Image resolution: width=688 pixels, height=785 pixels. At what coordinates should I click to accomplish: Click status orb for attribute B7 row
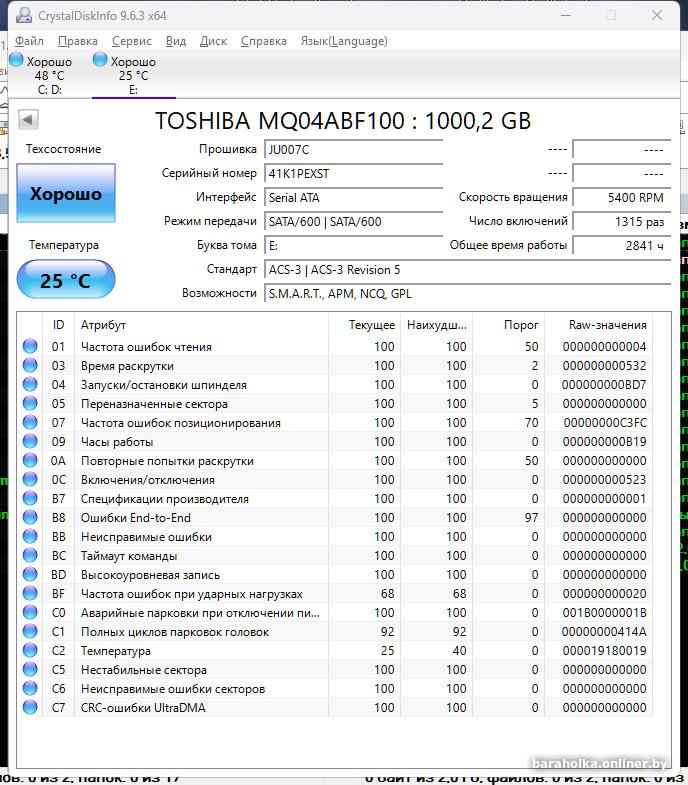tap(30, 498)
